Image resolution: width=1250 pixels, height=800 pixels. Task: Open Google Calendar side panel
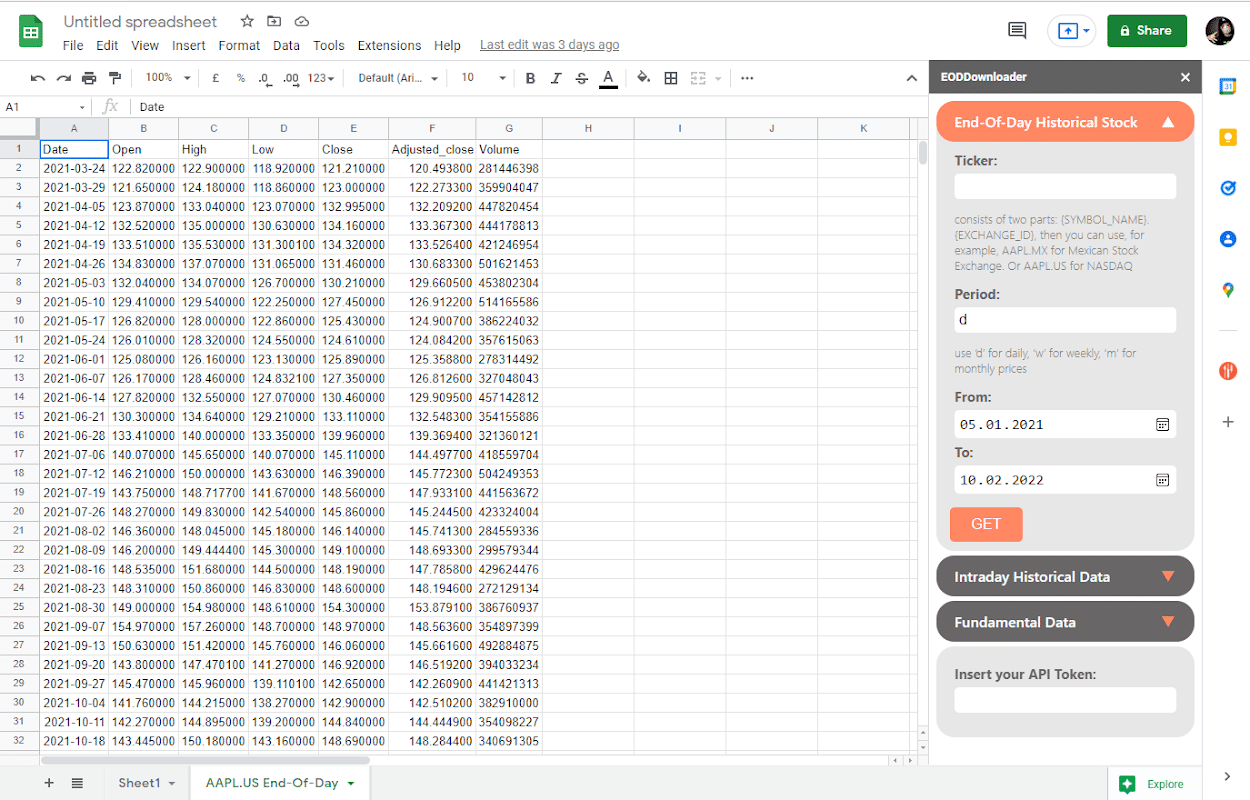click(1228, 87)
